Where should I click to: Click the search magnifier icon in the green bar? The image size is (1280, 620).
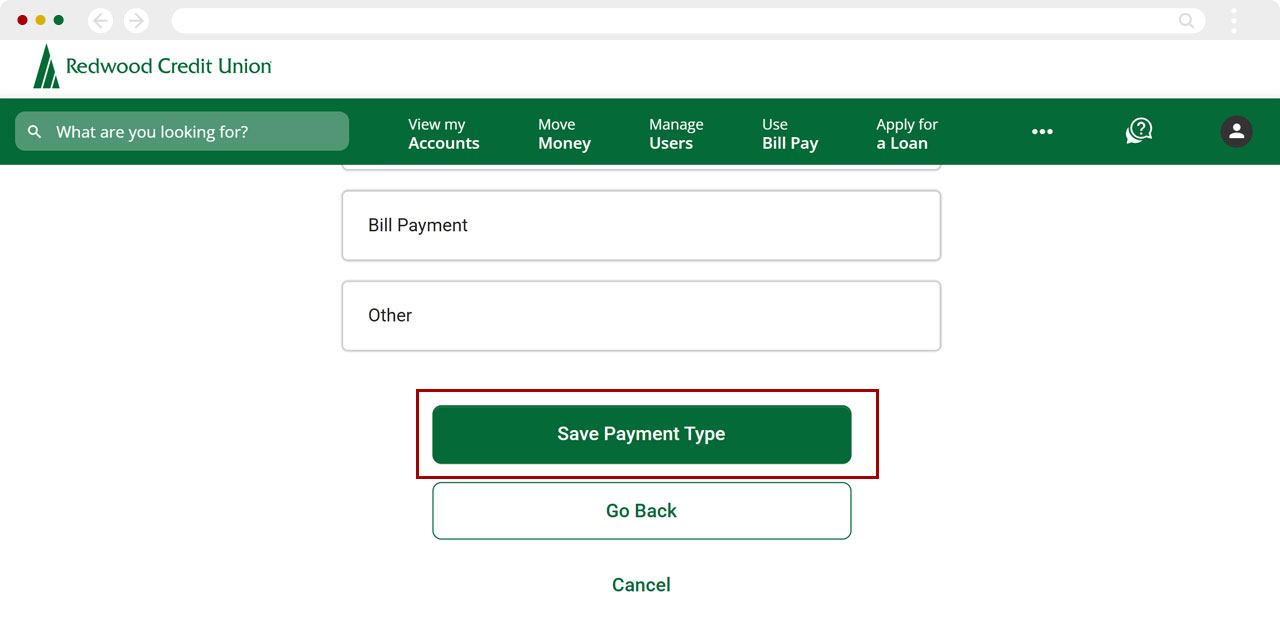pos(35,132)
